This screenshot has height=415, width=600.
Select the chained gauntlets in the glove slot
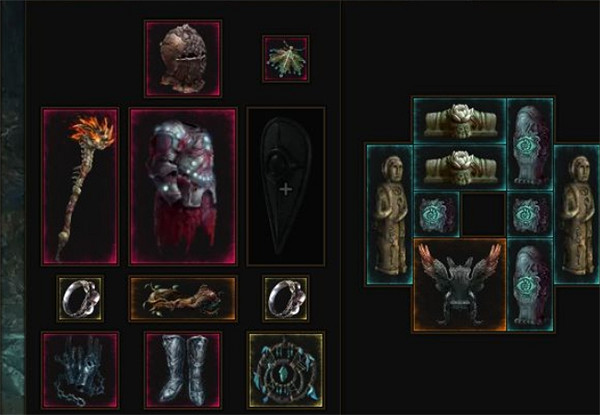[x=80, y=370]
